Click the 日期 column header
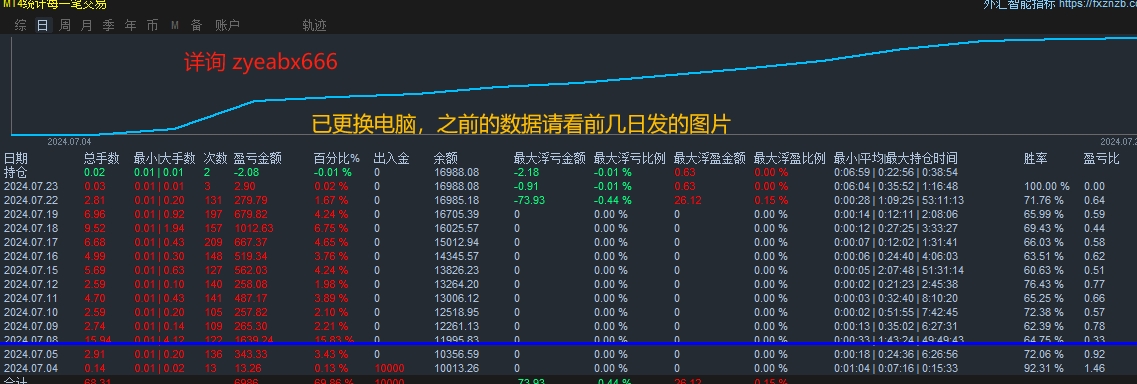 (16, 158)
